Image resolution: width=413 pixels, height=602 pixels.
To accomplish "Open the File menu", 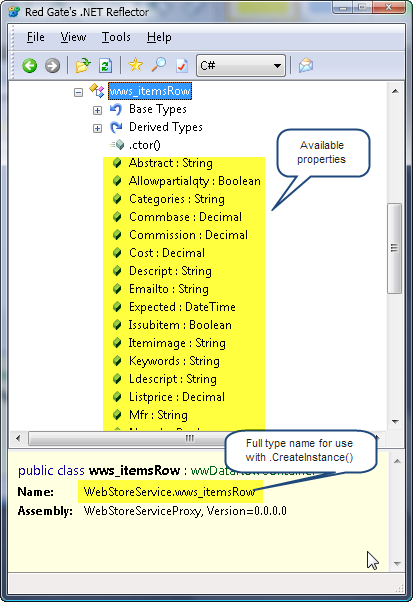I will click(36, 37).
